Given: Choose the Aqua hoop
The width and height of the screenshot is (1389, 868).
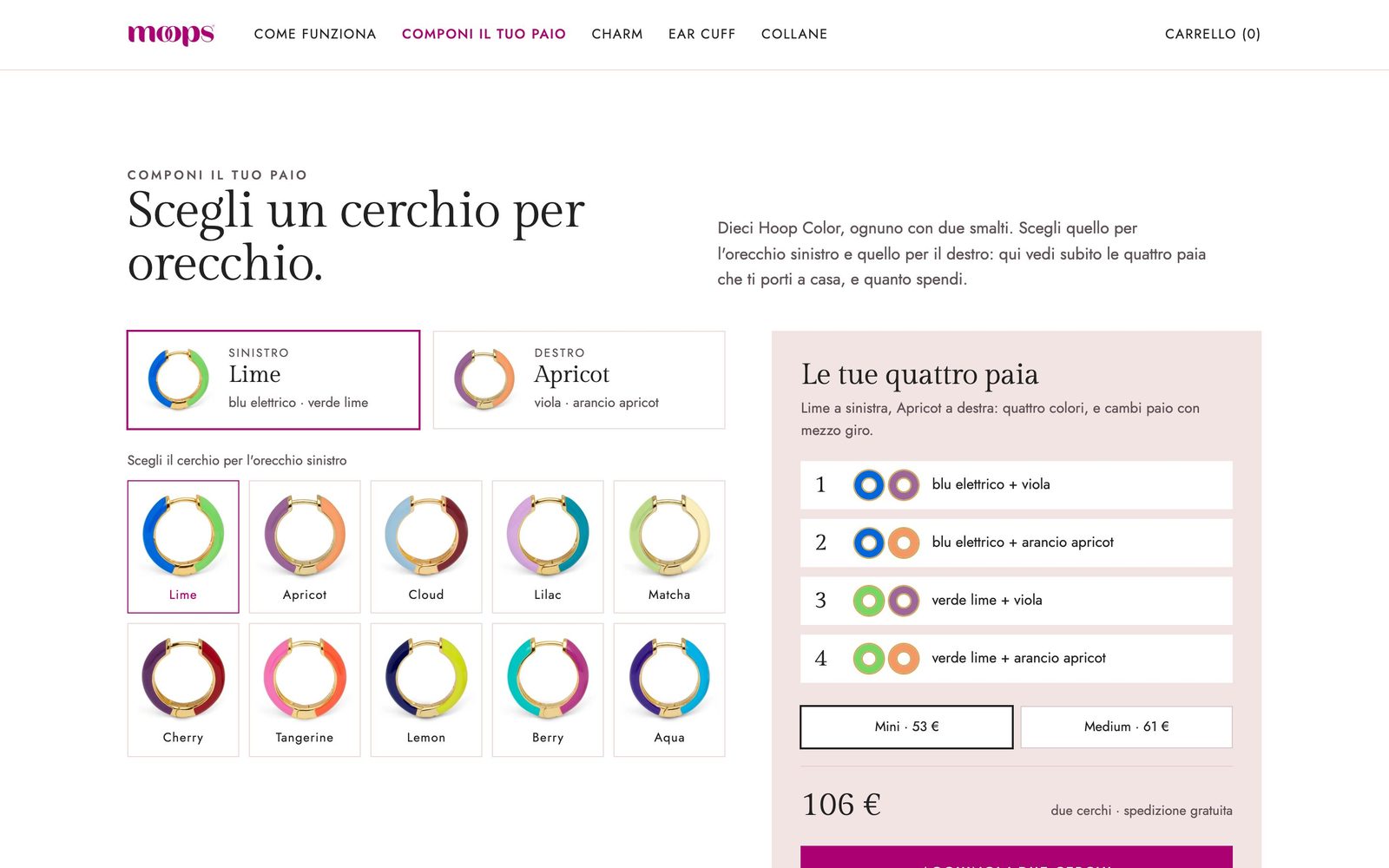Looking at the screenshot, I should [669, 690].
